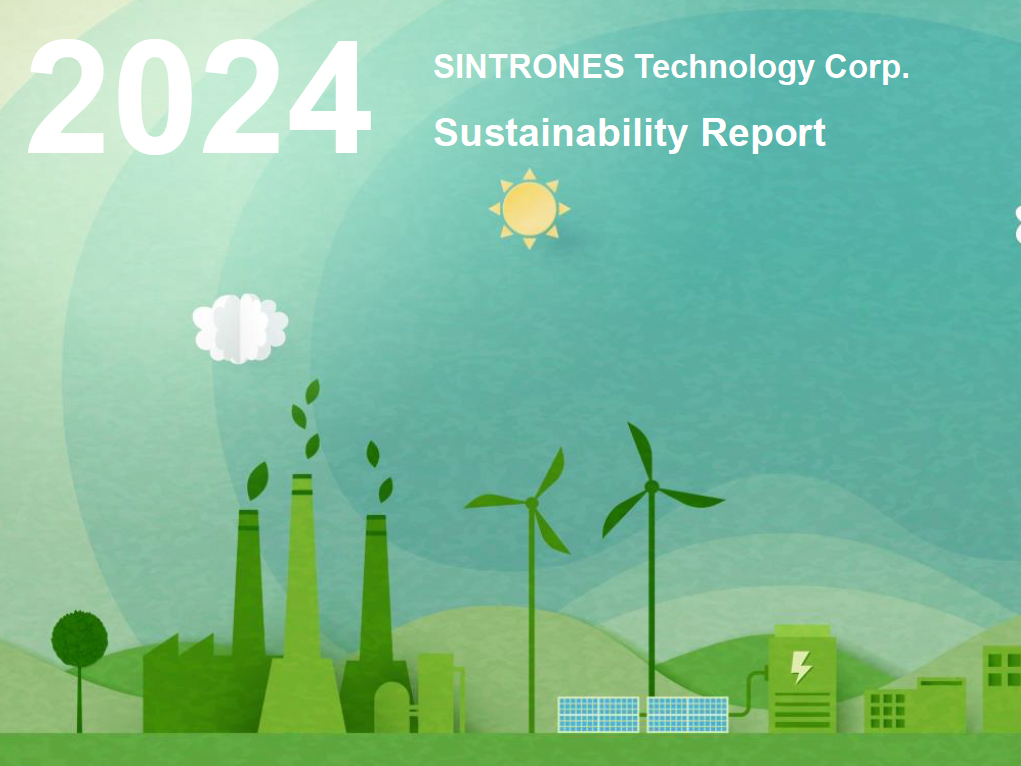Toggle the battery energy storage tower

[801, 680]
